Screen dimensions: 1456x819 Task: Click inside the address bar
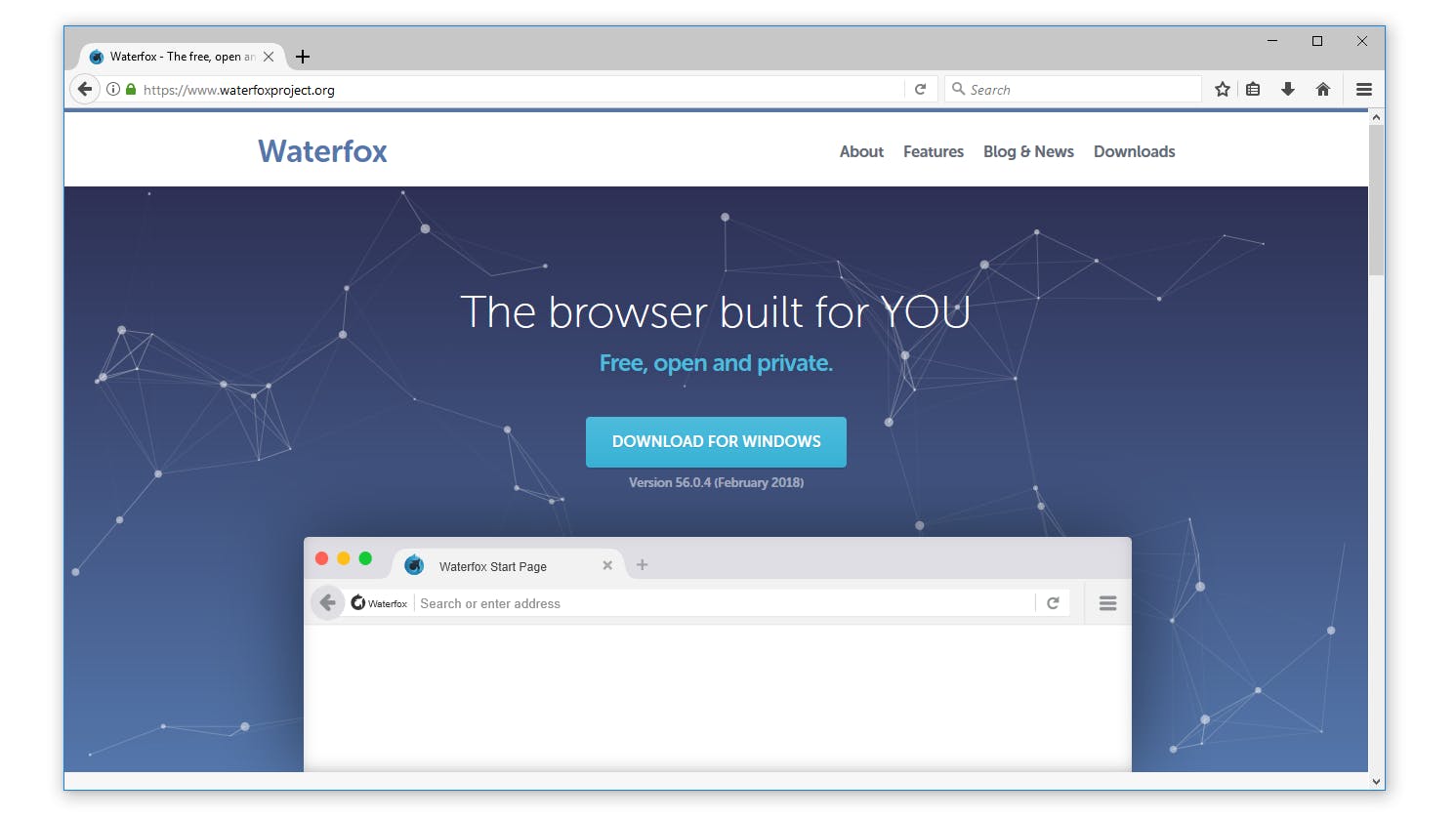pyautogui.click(x=488, y=89)
